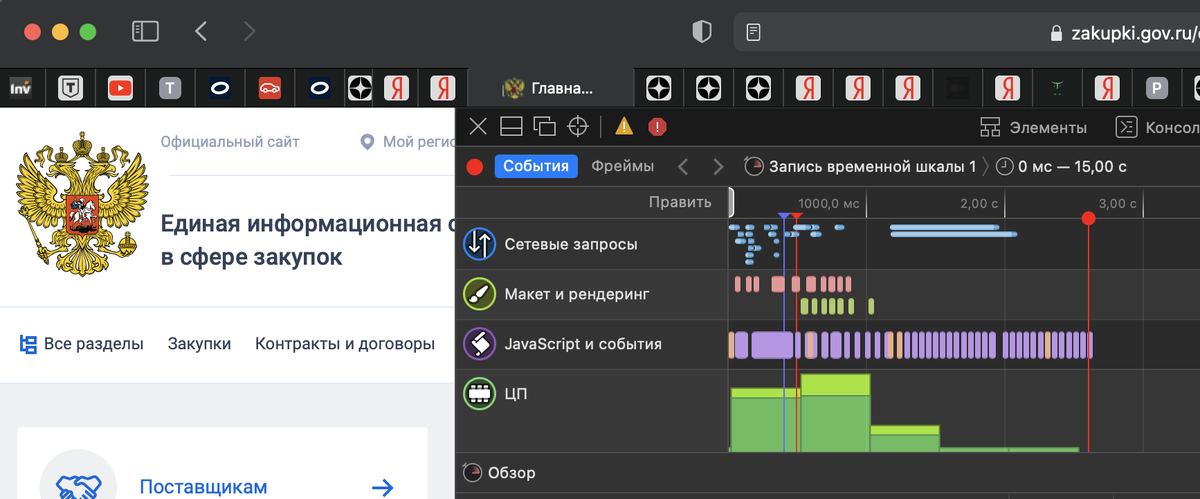Select the gray T pinned tab

click(170, 88)
